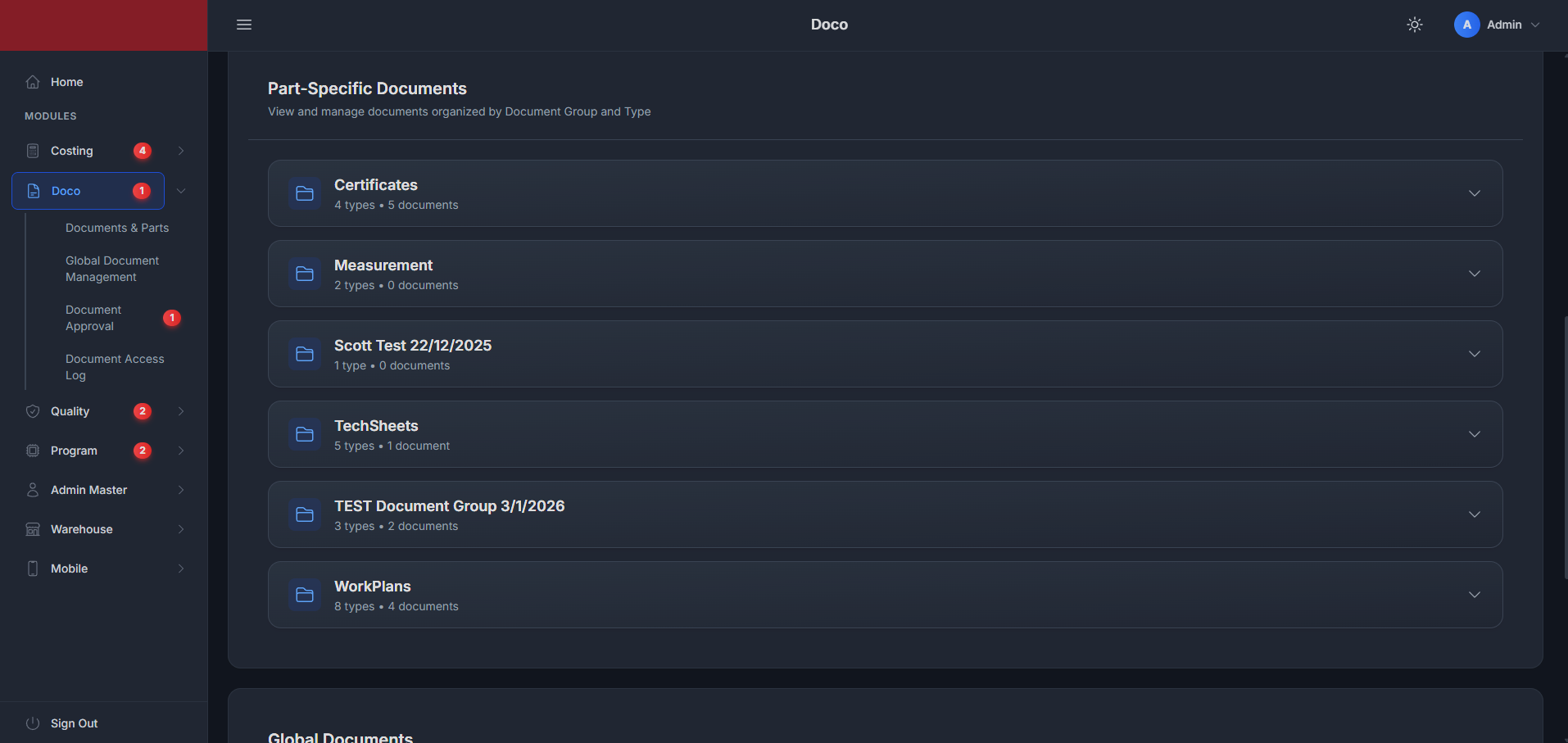
Task: Expand the Measurement group chevron
Action: (x=1475, y=274)
